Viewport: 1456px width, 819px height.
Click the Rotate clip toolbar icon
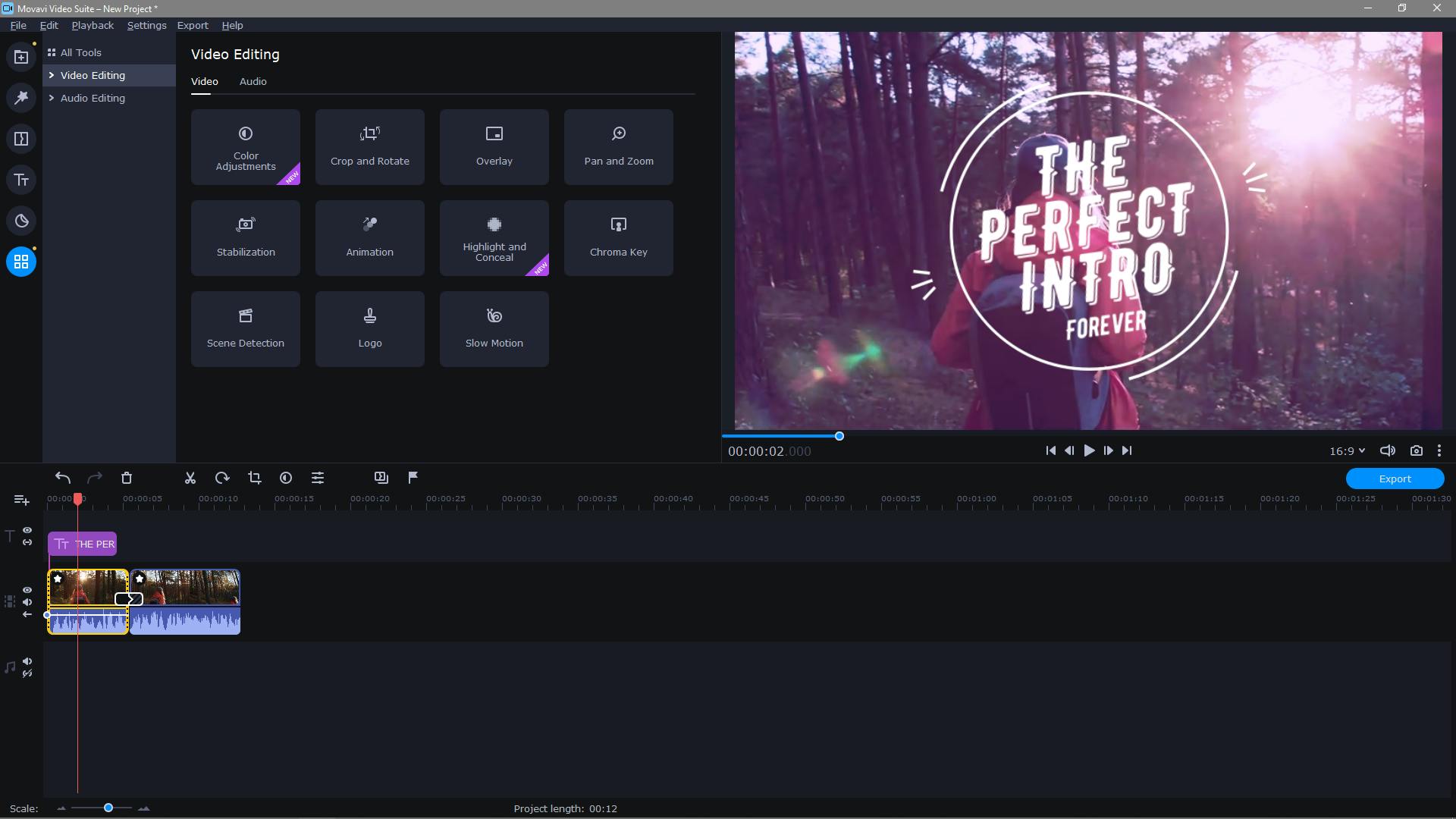221,478
